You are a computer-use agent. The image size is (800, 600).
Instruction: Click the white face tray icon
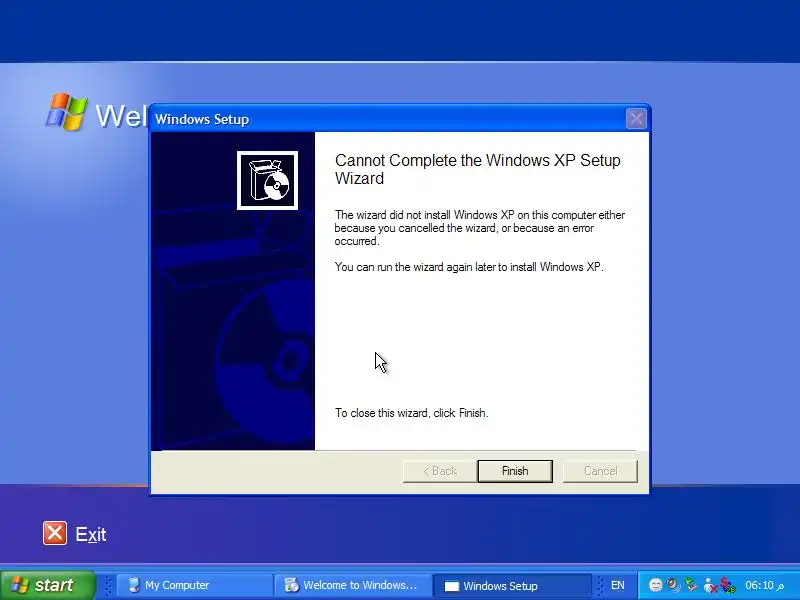pyautogui.click(x=656, y=585)
